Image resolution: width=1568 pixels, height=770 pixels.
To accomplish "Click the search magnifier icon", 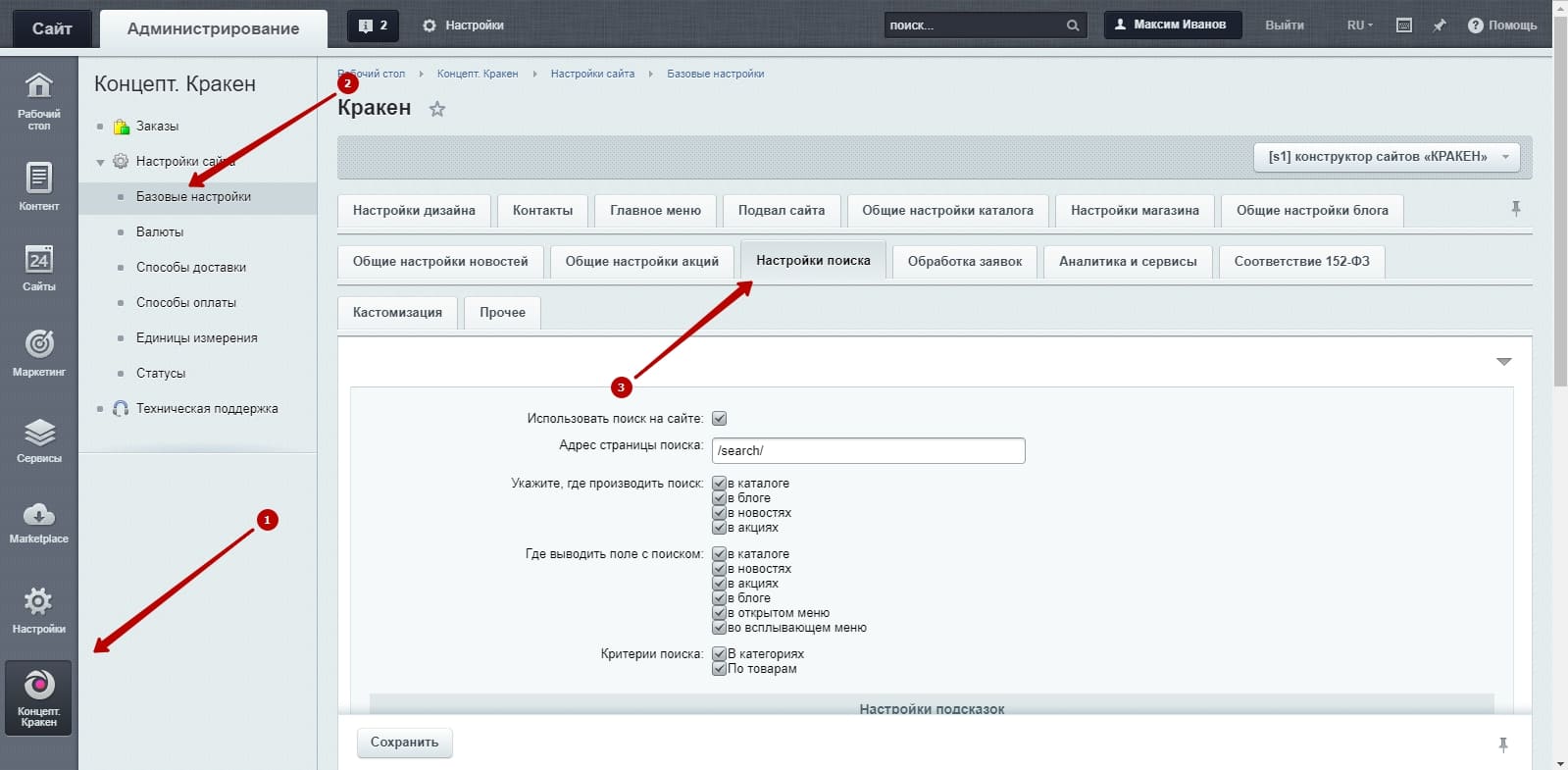I will [x=1073, y=26].
